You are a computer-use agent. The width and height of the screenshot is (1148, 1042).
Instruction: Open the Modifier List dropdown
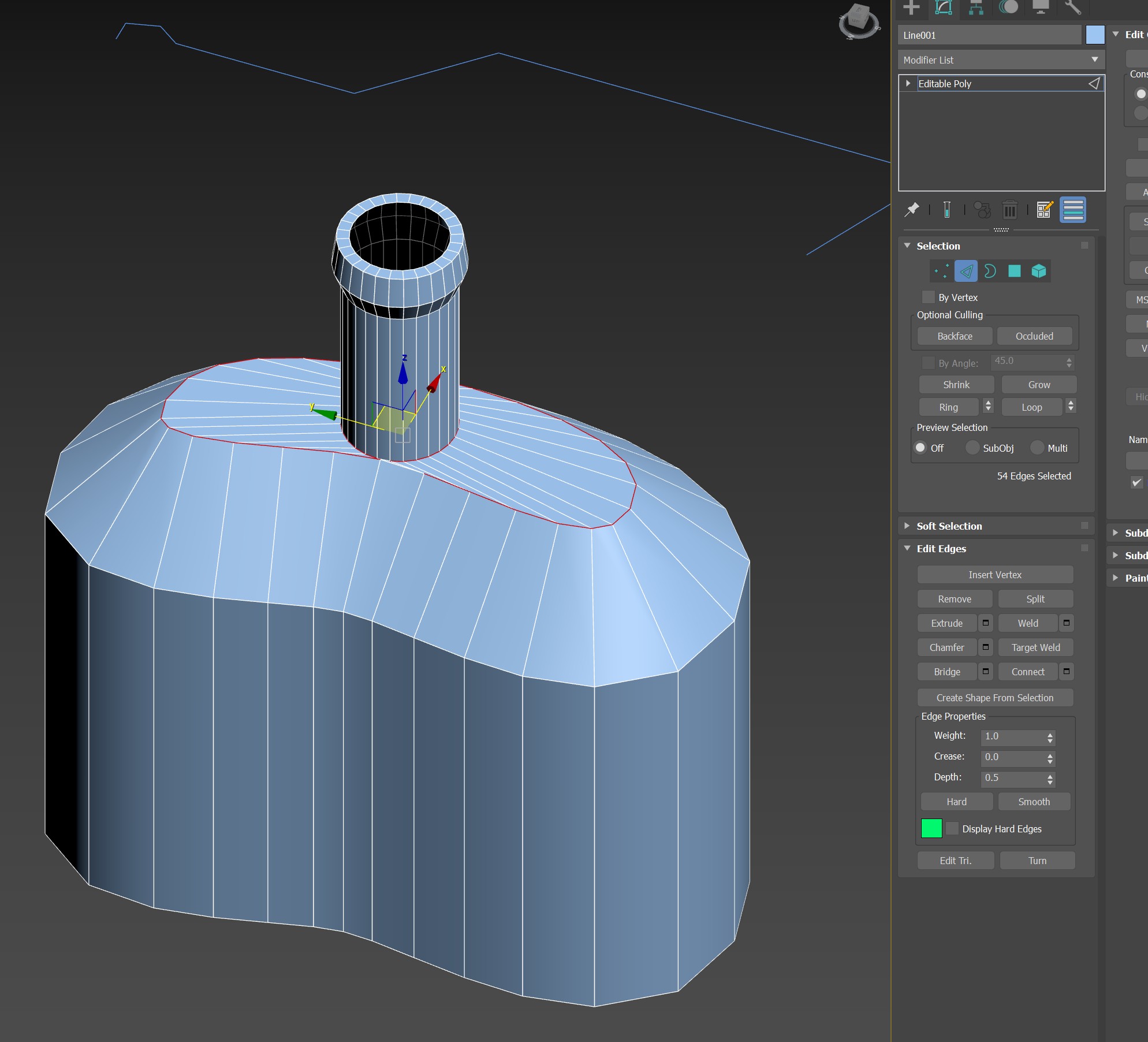(1001, 59)
